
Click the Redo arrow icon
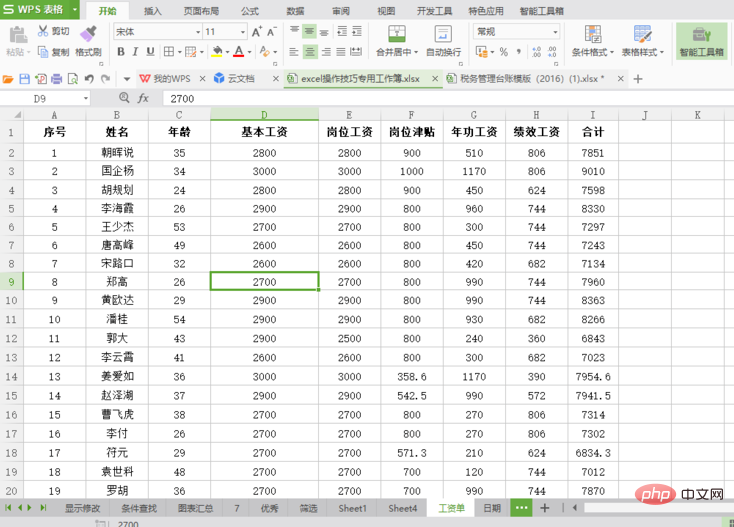106,79
